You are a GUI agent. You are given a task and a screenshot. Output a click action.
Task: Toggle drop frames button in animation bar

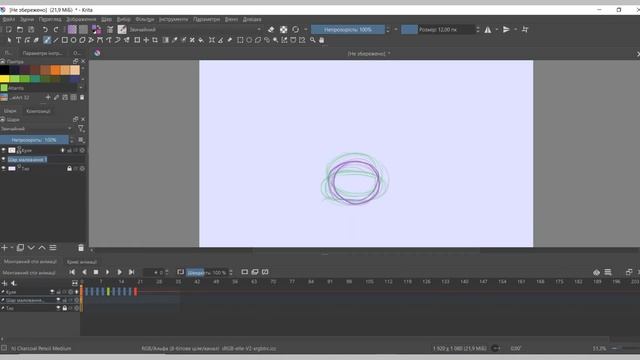coord(181,272)
